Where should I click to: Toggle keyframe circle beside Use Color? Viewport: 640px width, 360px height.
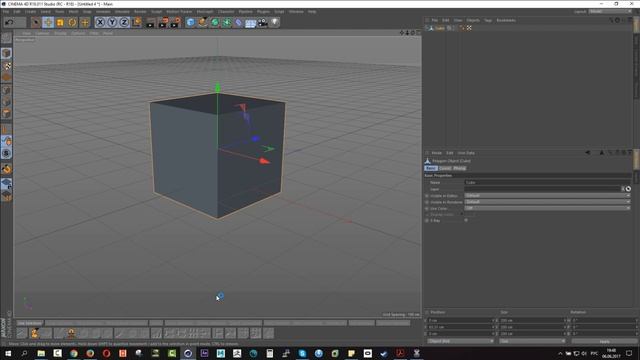click(427, 208)
